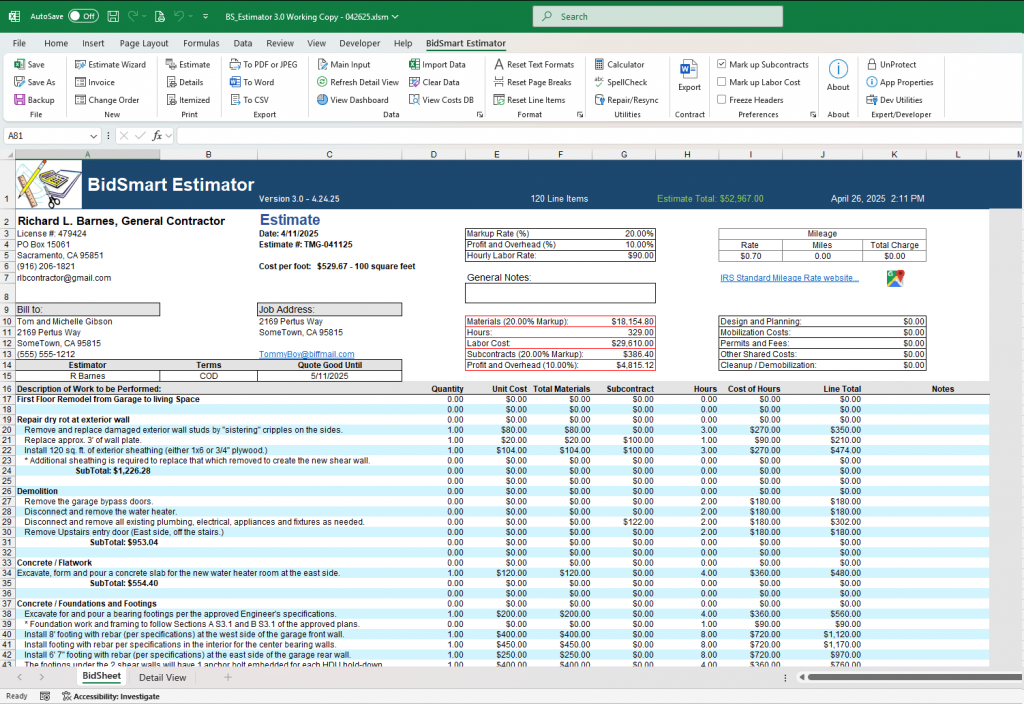Switch to the Home tab
Screen dimensions: 1024x704
pos(56,43)
